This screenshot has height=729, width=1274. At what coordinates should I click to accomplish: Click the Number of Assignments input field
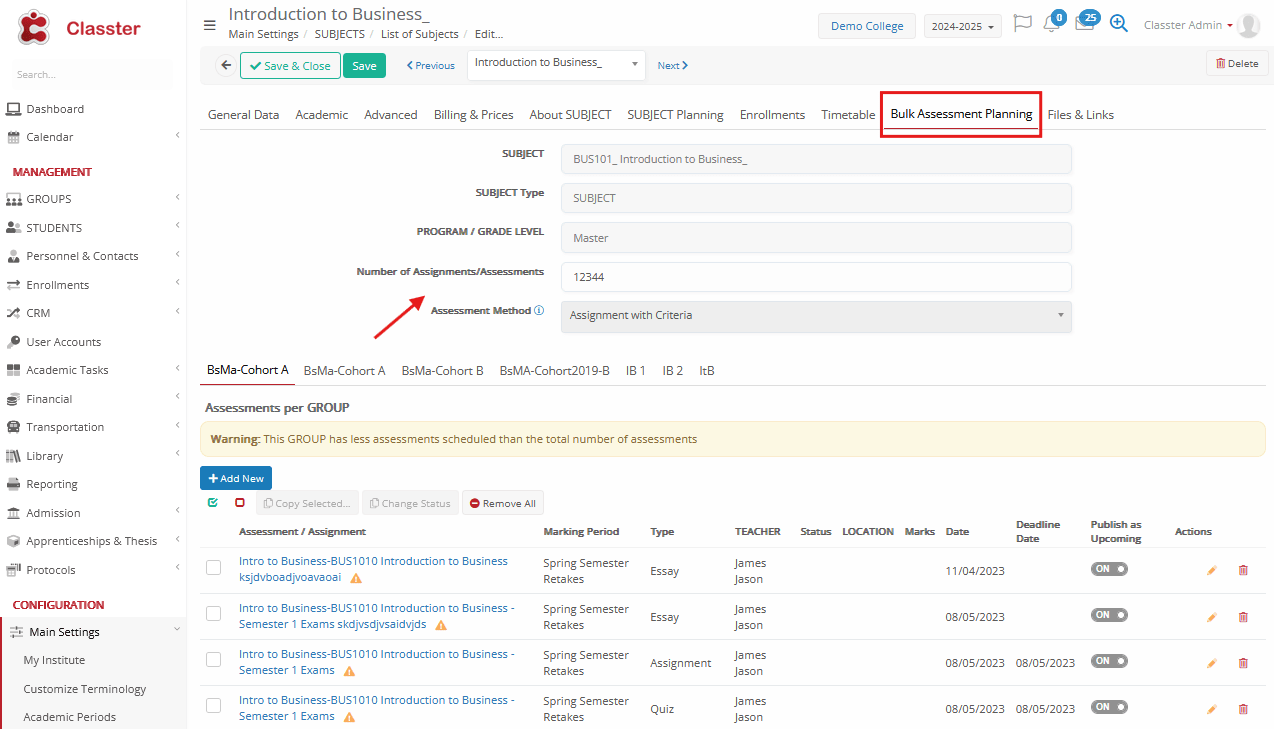click(815, 277)
